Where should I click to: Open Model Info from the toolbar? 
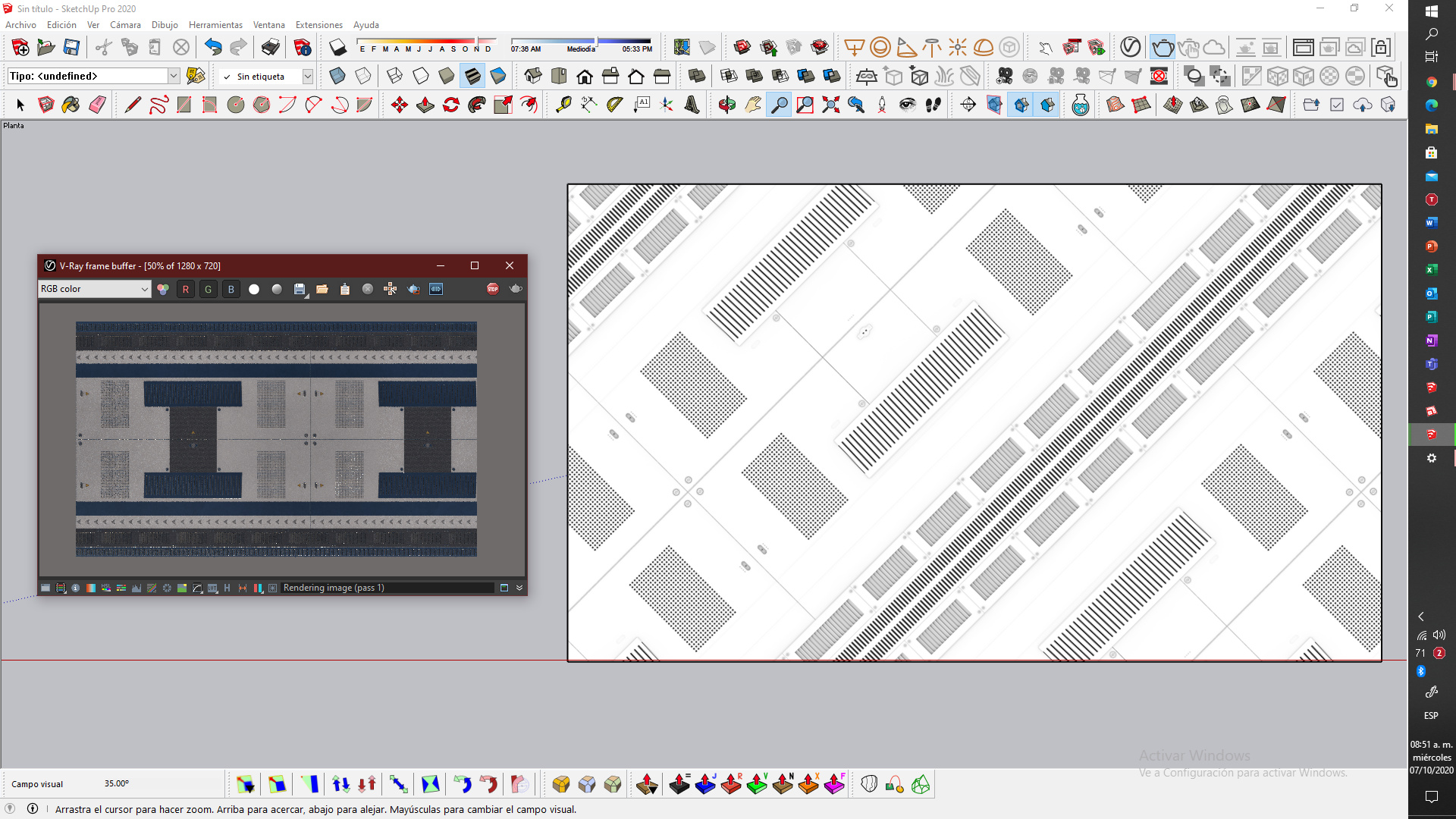303,47
